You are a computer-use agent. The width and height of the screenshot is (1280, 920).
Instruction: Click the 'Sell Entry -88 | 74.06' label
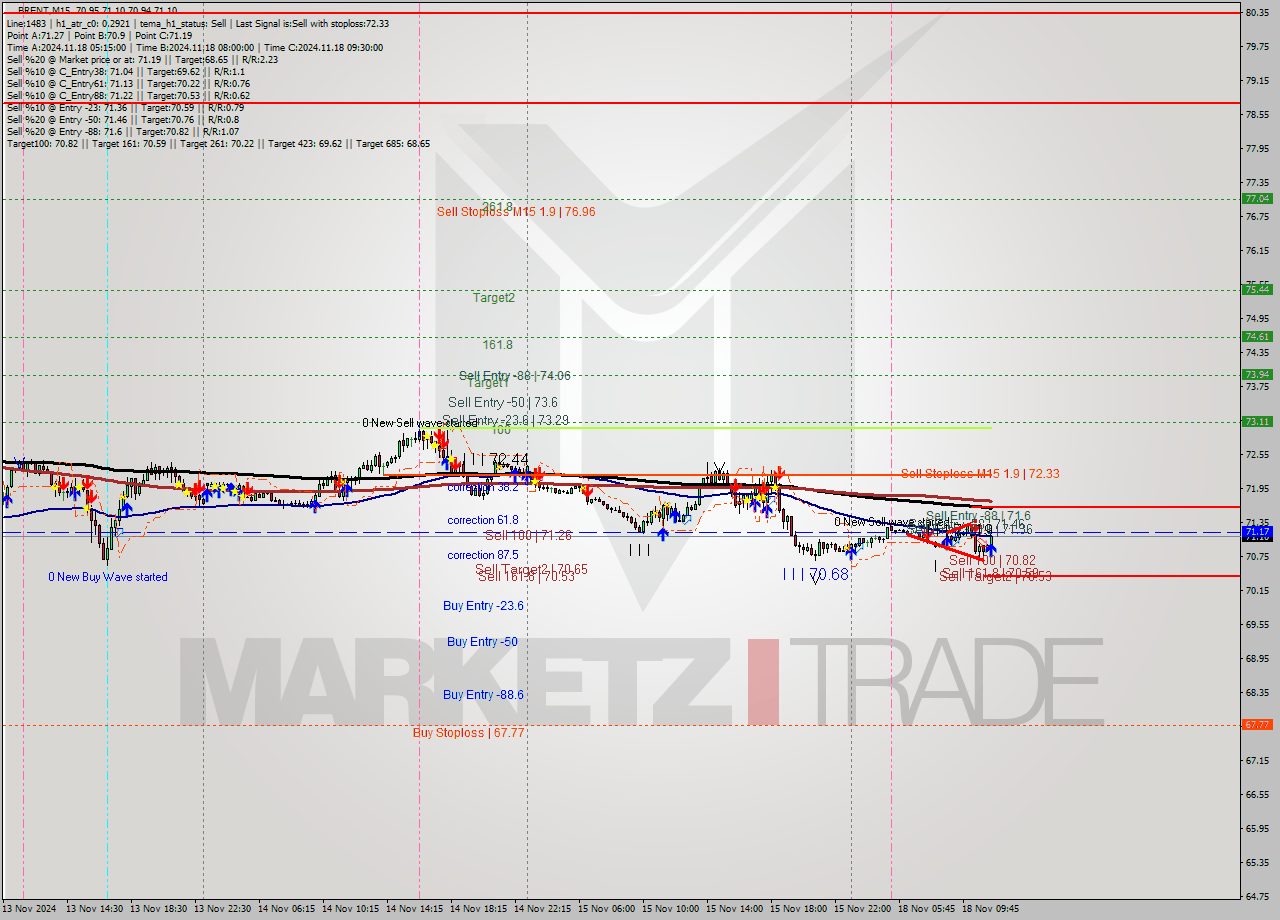[x=515, y=376]
